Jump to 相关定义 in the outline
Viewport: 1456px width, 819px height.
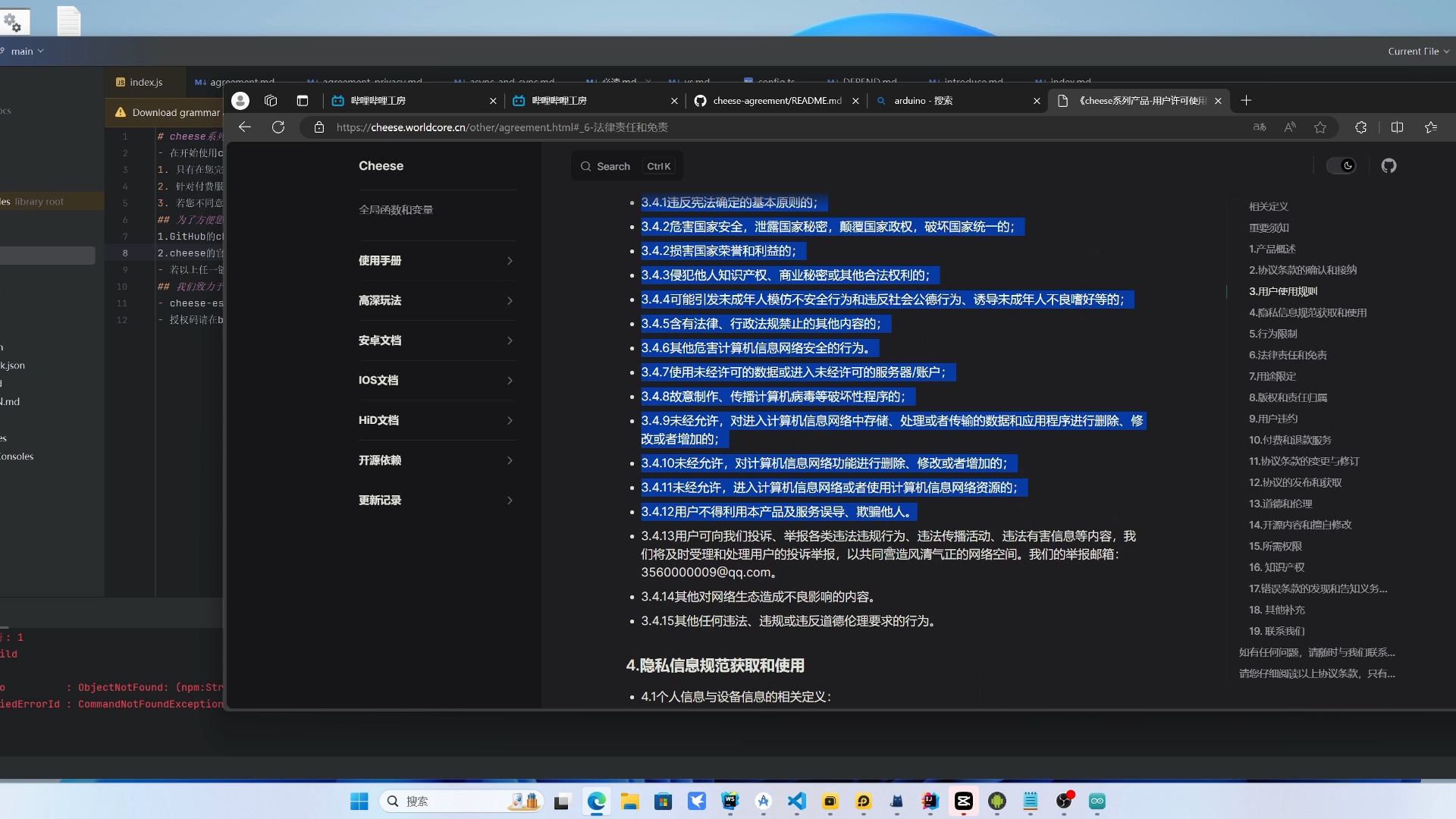1269,206
